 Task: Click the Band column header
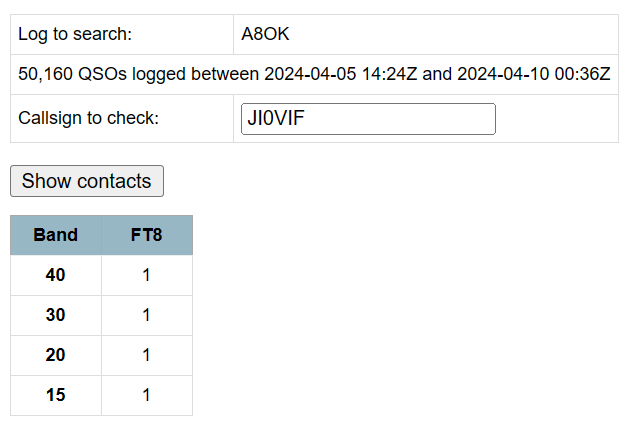55,235
